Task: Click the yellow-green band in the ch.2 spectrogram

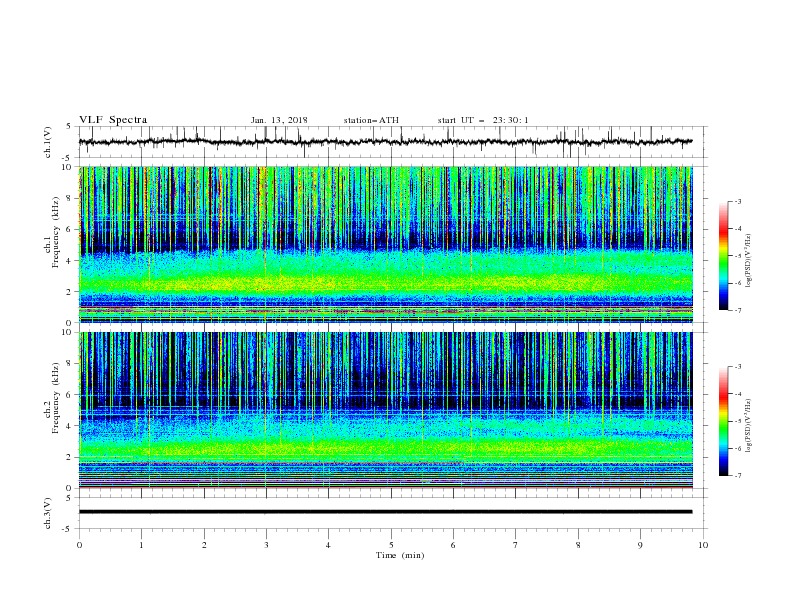Action: [385, 447]
